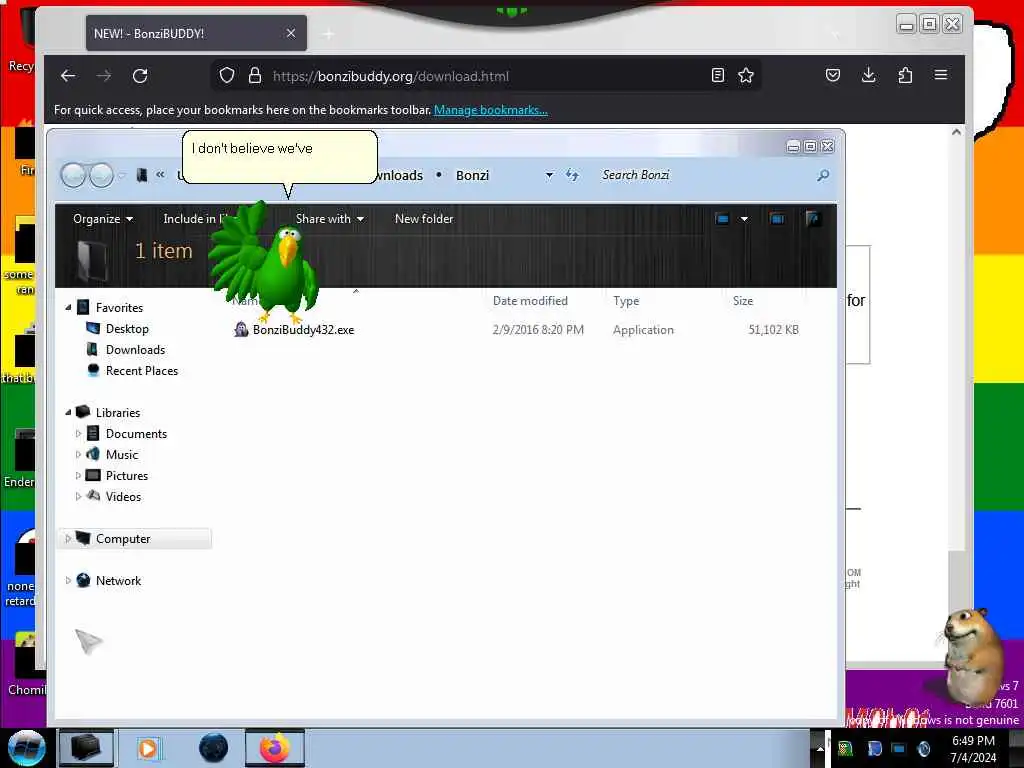Sort by Type column header
Viewport: 1024px width, 768px height.
click(x=626, y=301)
